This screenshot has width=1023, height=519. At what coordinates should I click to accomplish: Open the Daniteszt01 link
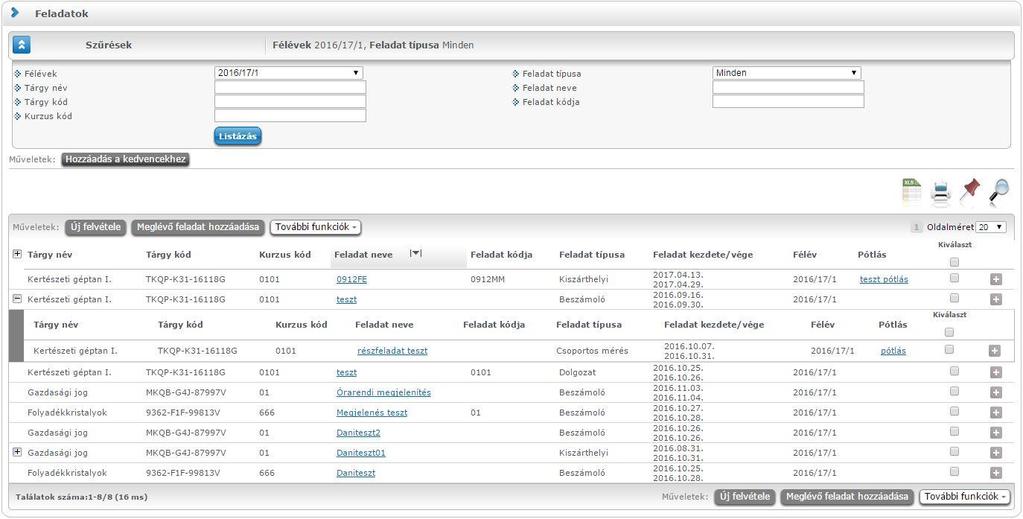(361, 452)
